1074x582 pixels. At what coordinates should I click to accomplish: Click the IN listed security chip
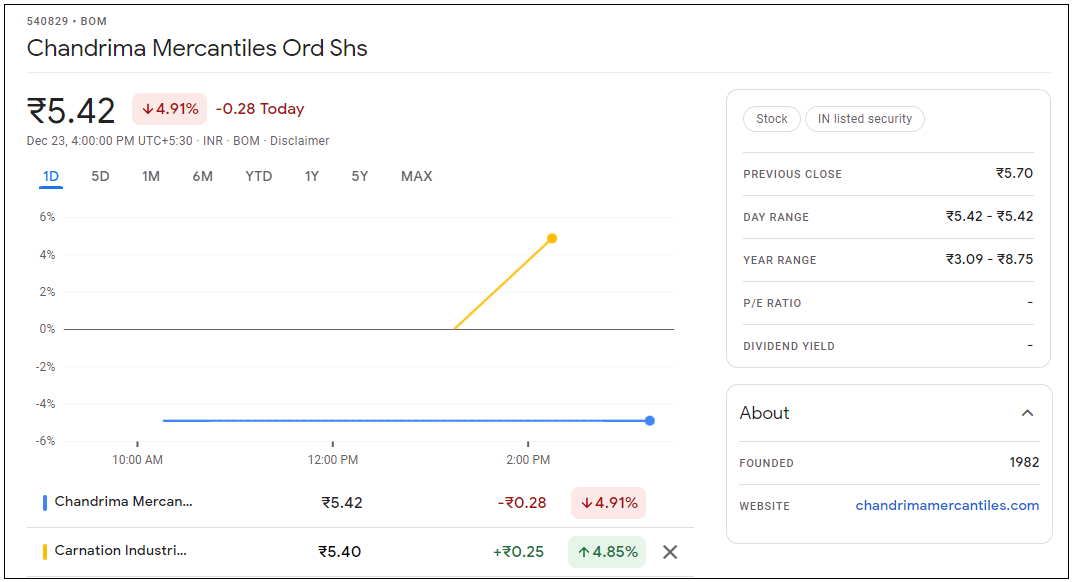[865, 119]
